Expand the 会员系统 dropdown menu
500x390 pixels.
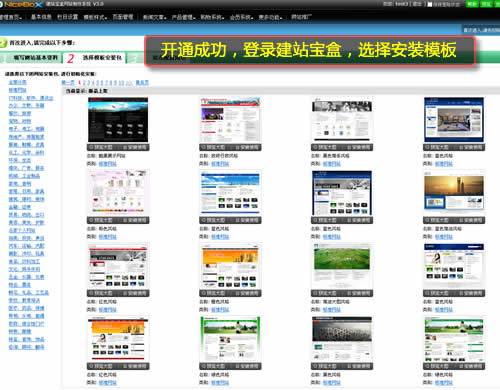pyautogui.click(x=241, y=17)
